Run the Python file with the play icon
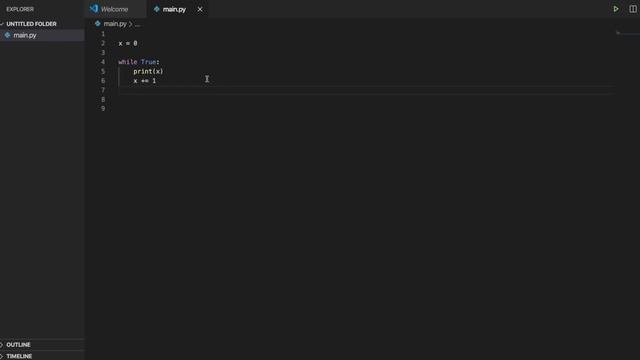 616,9
